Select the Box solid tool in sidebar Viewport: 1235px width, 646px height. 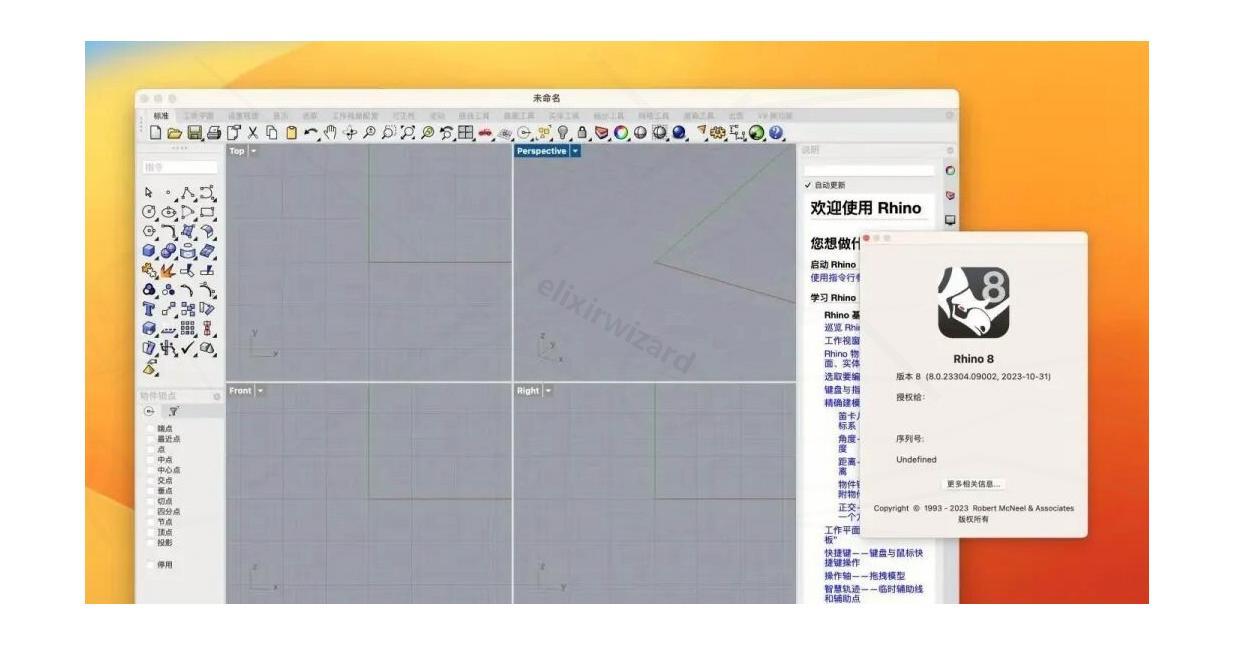(149, 251)
